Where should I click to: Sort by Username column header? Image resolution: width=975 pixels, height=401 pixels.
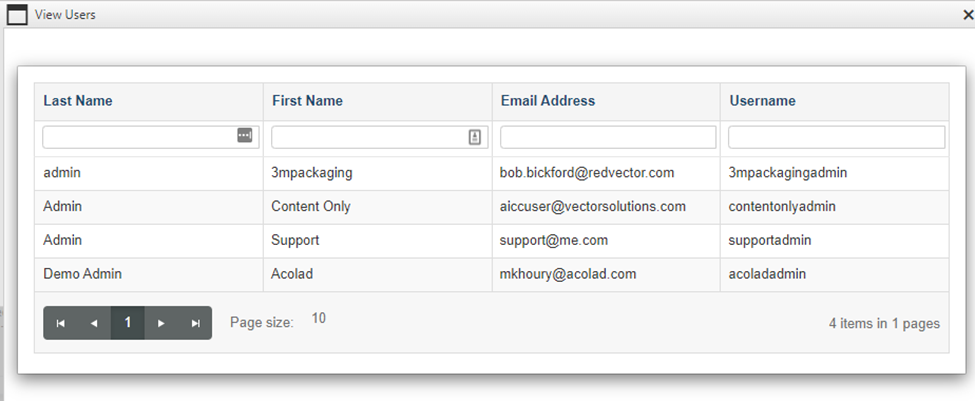pyautogui.click(x=762, y=101)
